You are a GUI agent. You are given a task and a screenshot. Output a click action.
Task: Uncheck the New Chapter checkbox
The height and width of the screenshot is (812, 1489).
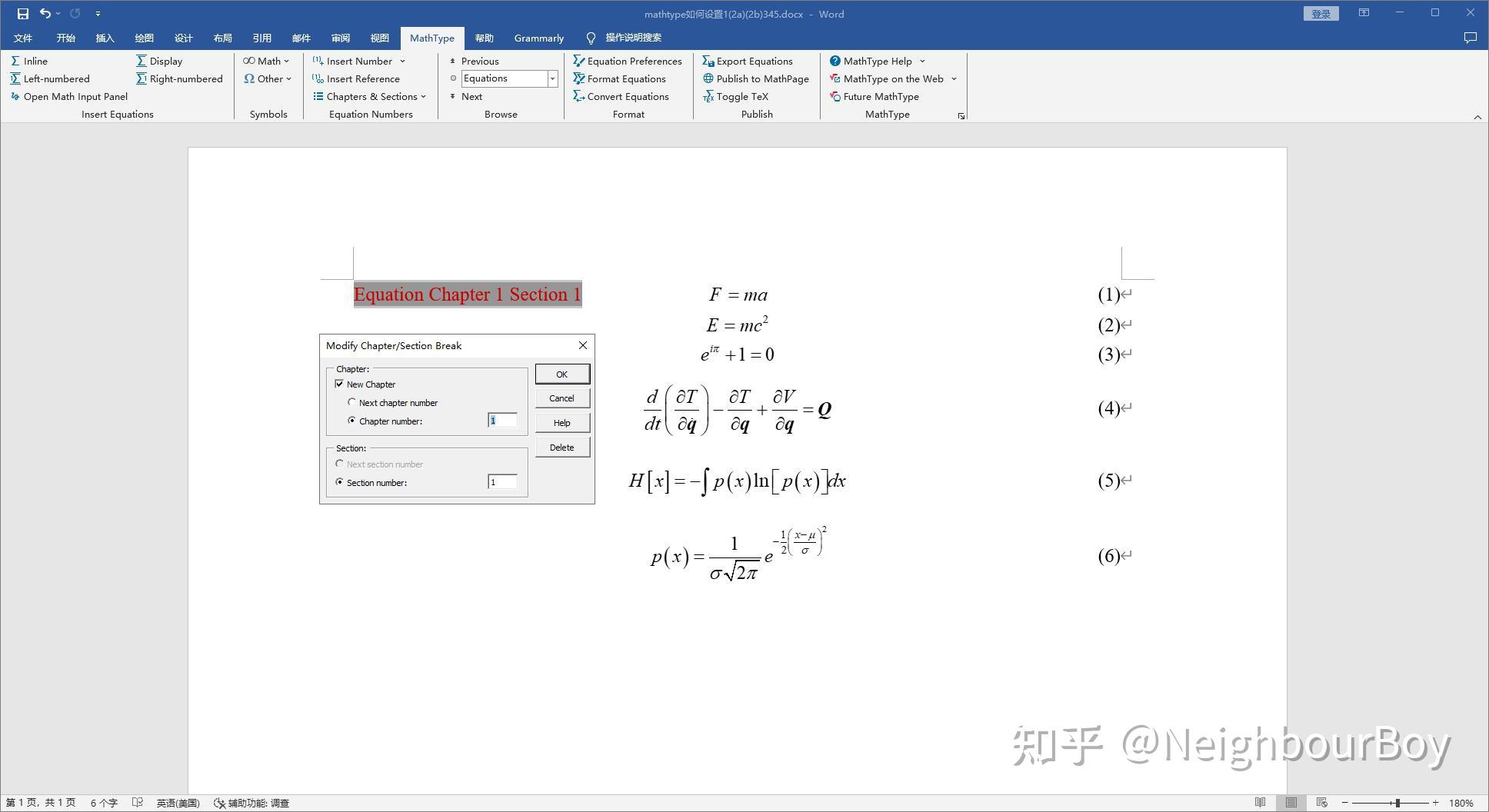(339, 384)
